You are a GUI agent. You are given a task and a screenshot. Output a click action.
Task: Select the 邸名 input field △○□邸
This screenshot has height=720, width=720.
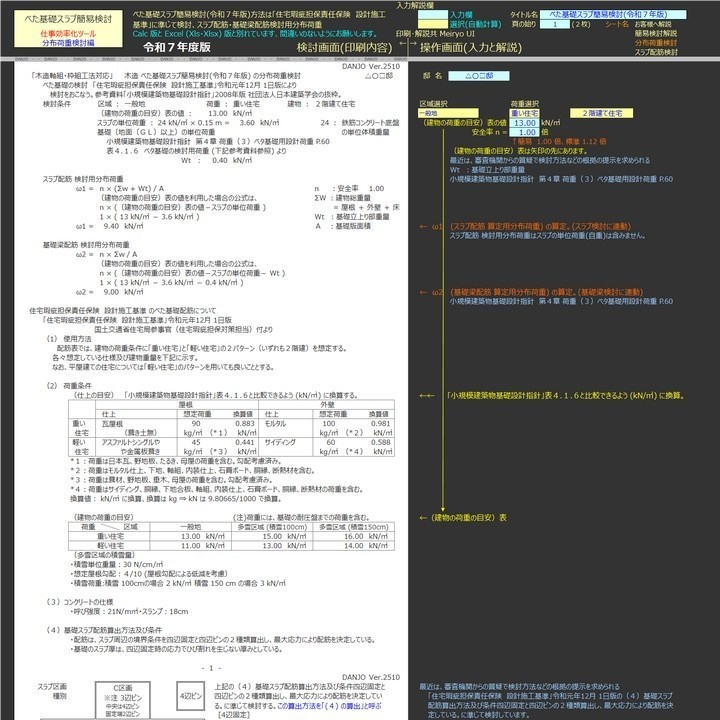tap(479, 76)
